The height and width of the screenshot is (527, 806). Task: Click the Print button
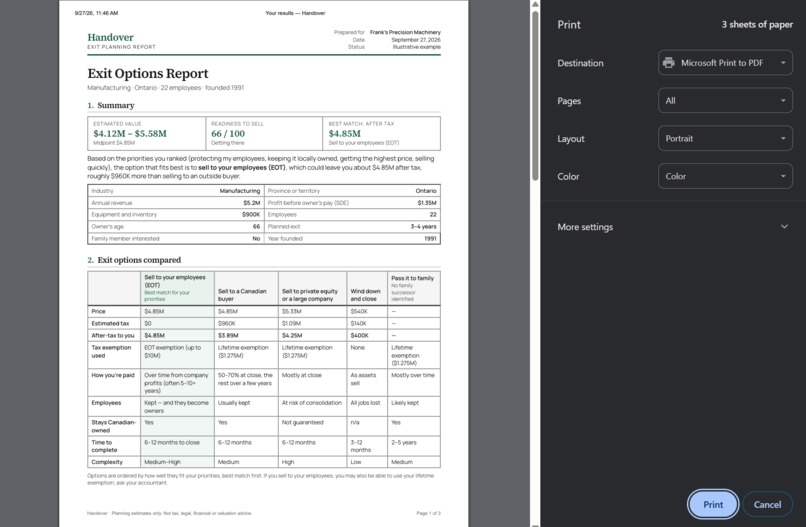(713, 504)
